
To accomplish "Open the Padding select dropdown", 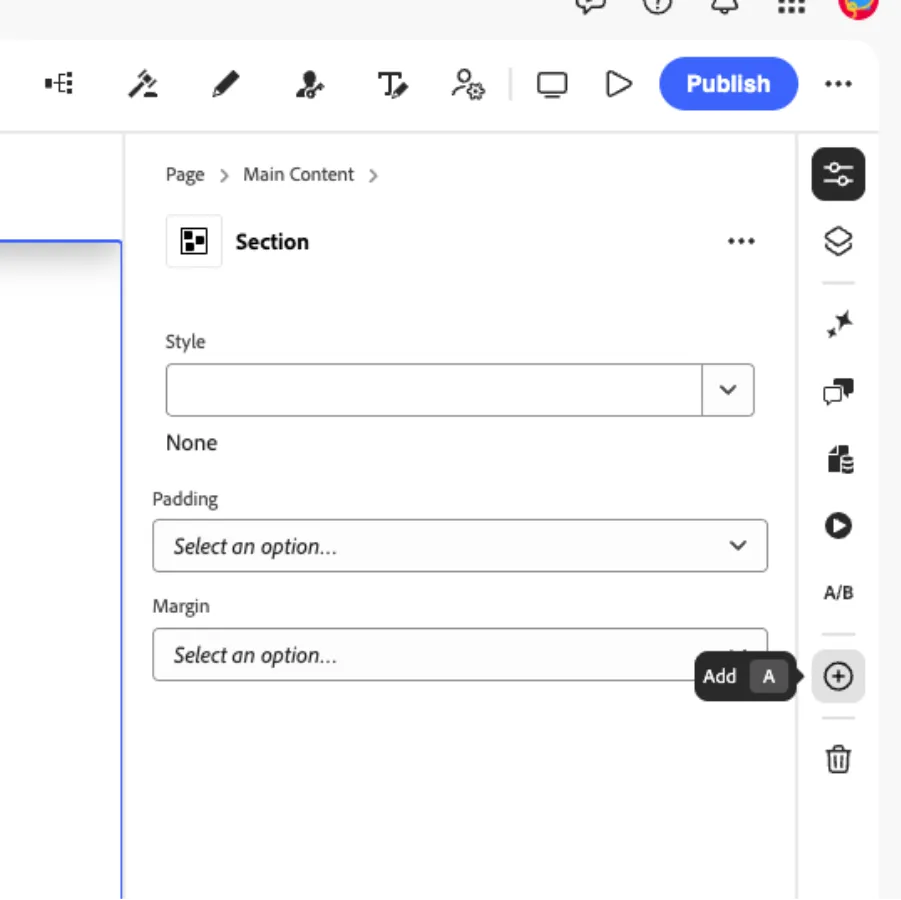I will click(x=460, y=545).
